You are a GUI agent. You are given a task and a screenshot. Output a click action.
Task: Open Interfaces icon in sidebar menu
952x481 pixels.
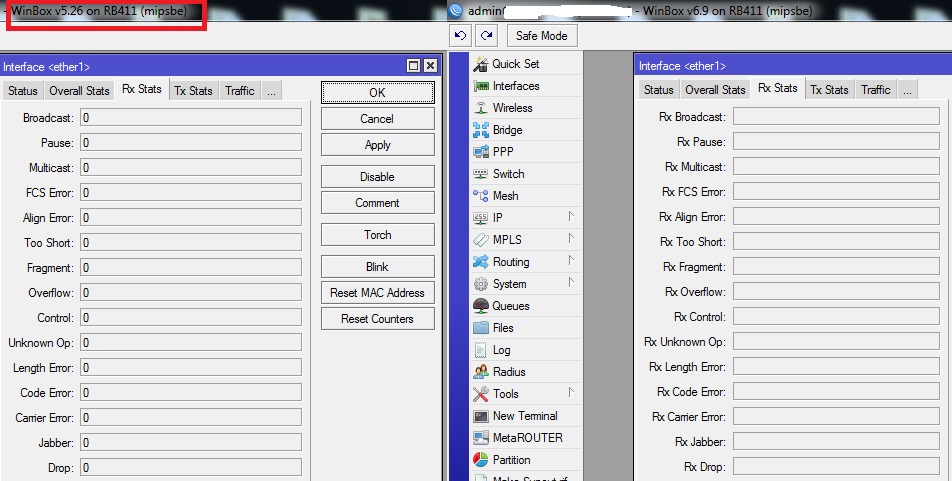(481, 86)
